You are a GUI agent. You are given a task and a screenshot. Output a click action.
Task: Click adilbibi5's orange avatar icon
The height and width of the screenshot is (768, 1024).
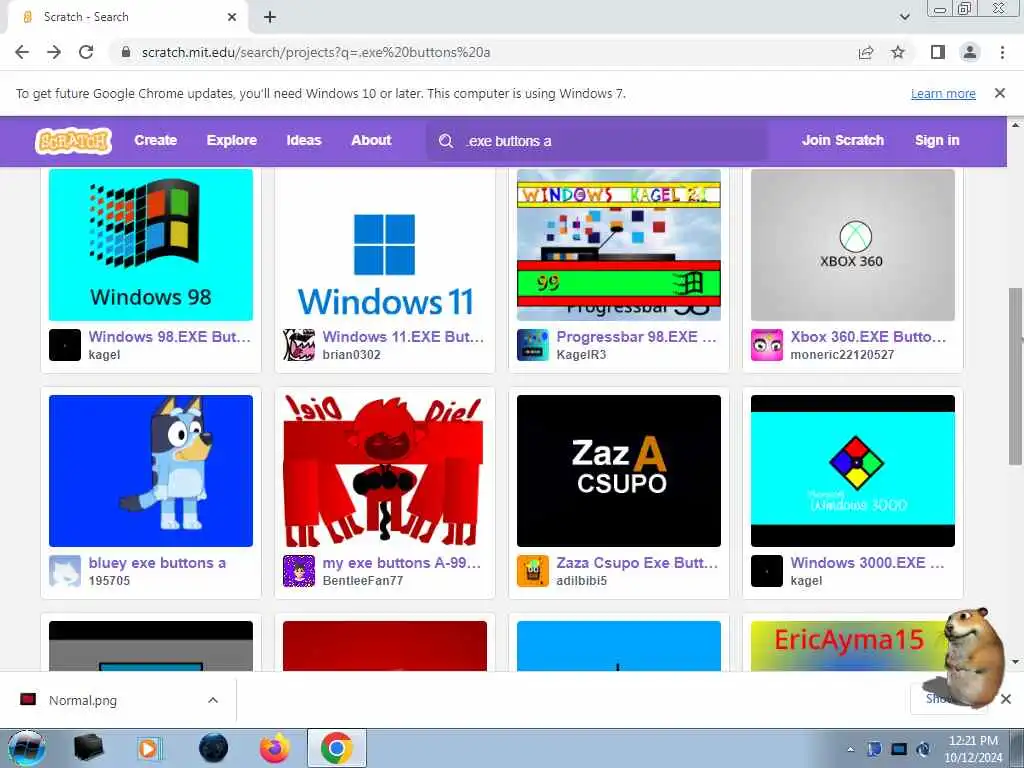point(533,571)
